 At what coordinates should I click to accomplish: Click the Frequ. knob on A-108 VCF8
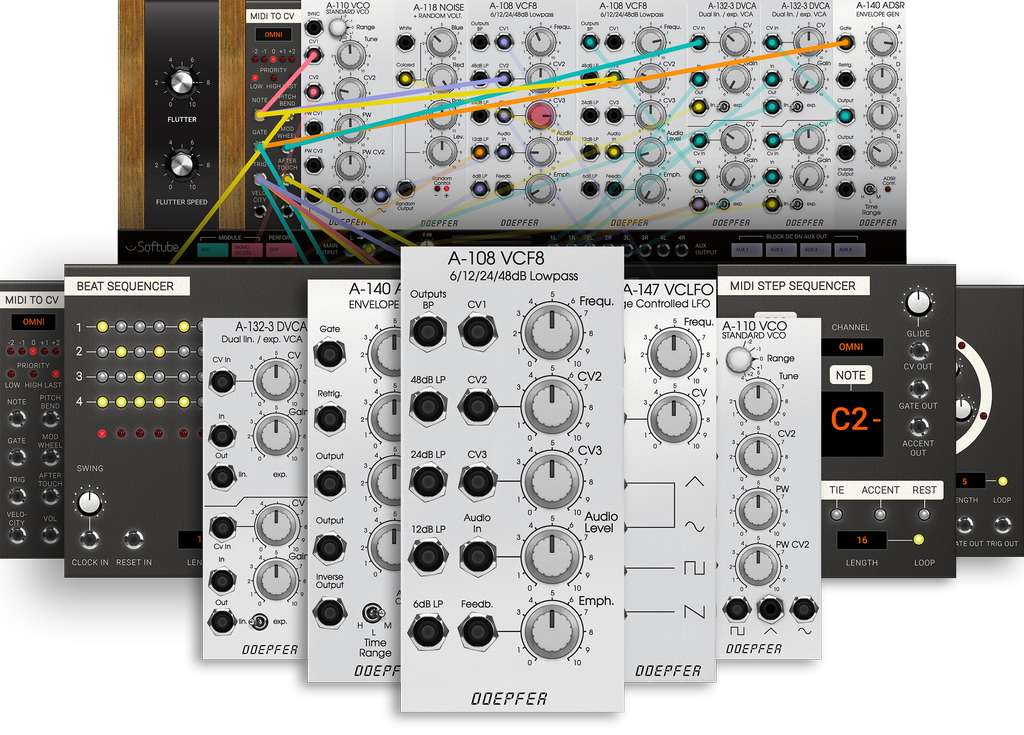coord(552,331)
